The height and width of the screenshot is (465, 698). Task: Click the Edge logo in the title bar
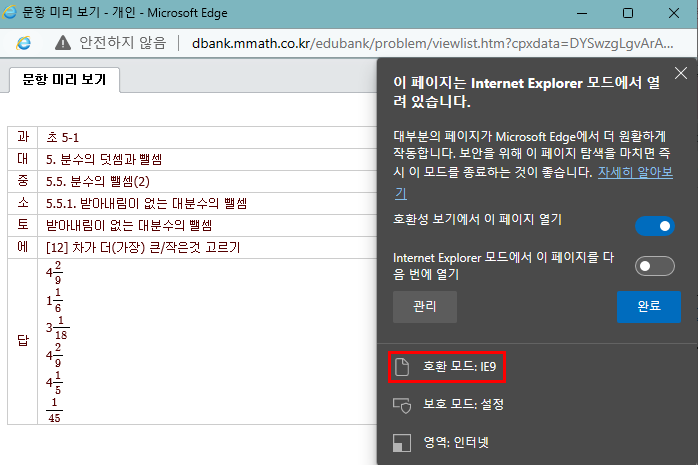[9, 12]
